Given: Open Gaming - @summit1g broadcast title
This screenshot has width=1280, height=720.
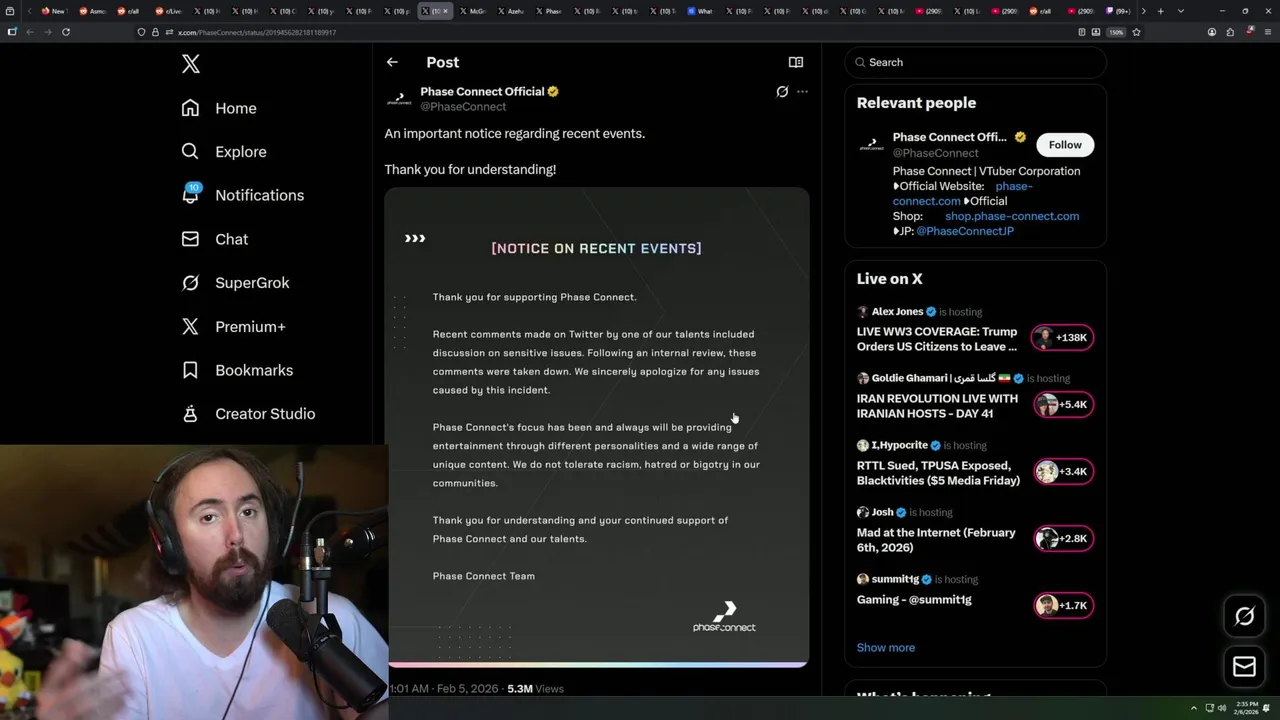Looking at the screenshot, I should coord(914,600).
